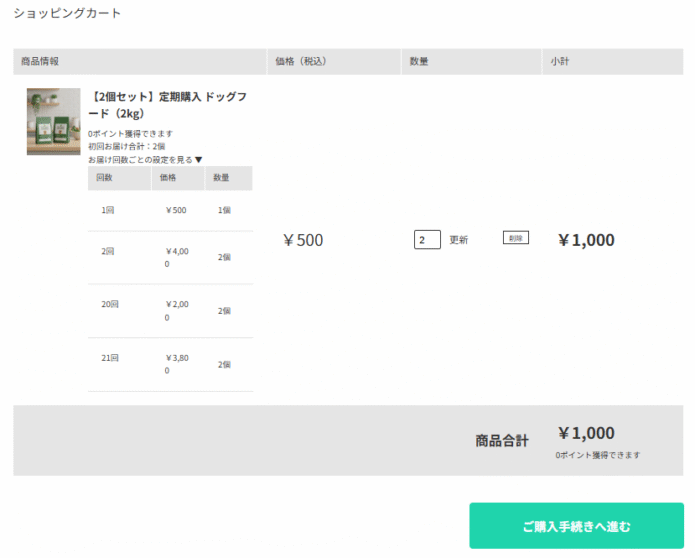This screenshot has height=558, width=695.
Task: Expand お届け回数ごとの設定を見る details
Action: pos(145,159)
